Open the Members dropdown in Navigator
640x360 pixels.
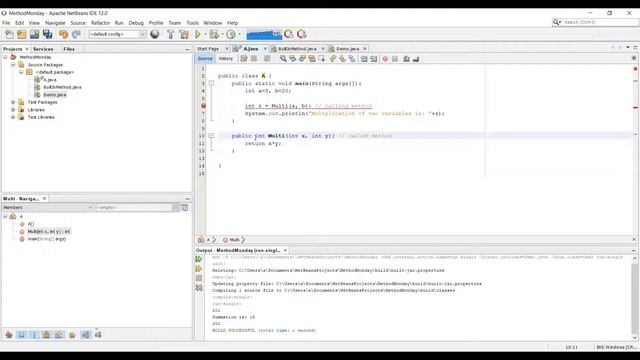[48, 207]
